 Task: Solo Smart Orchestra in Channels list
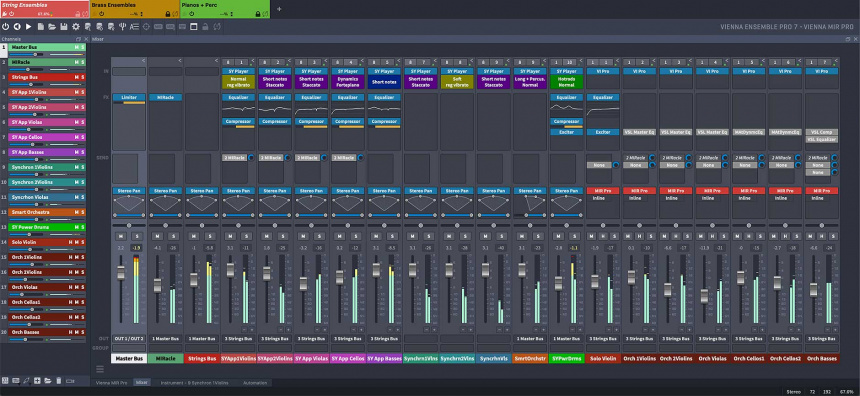point(83,212)
